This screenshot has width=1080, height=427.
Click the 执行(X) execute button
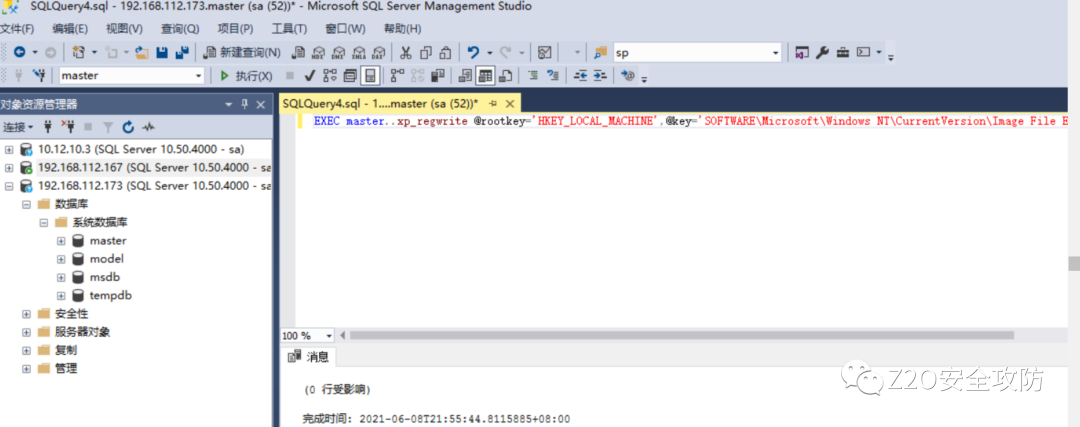point(246,75)
